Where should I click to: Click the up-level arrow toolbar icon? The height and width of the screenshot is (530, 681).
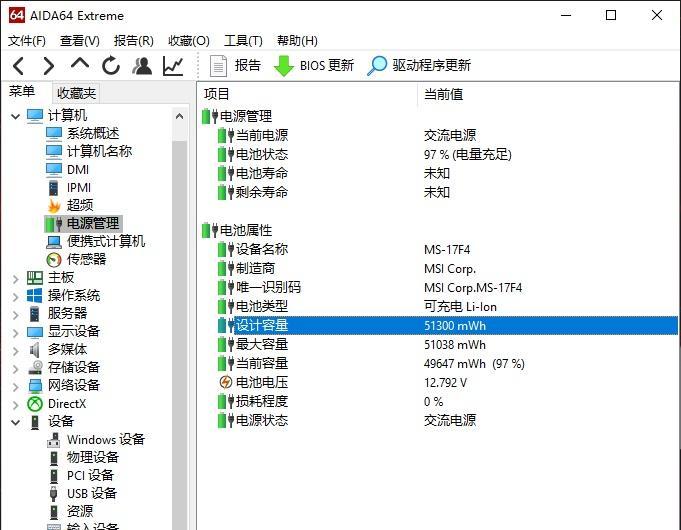tap(80, 64)
